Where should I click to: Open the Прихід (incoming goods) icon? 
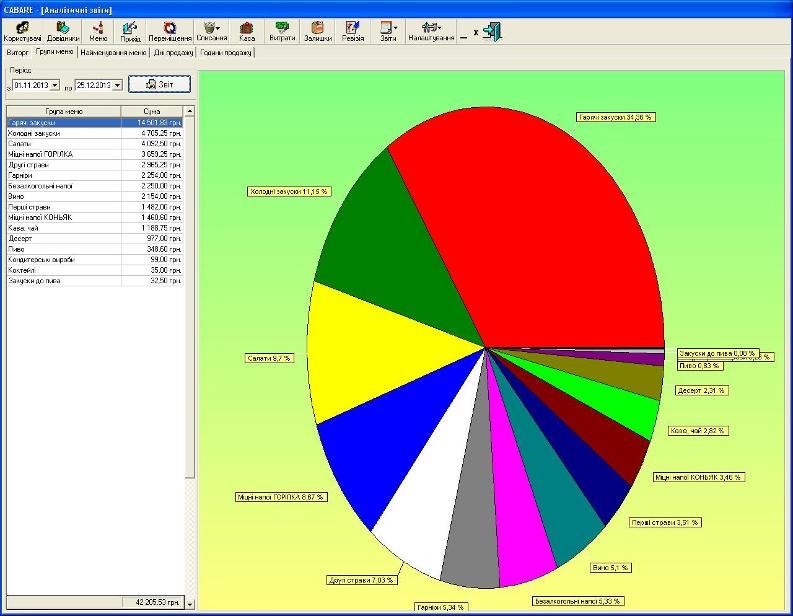pos(130,31)
